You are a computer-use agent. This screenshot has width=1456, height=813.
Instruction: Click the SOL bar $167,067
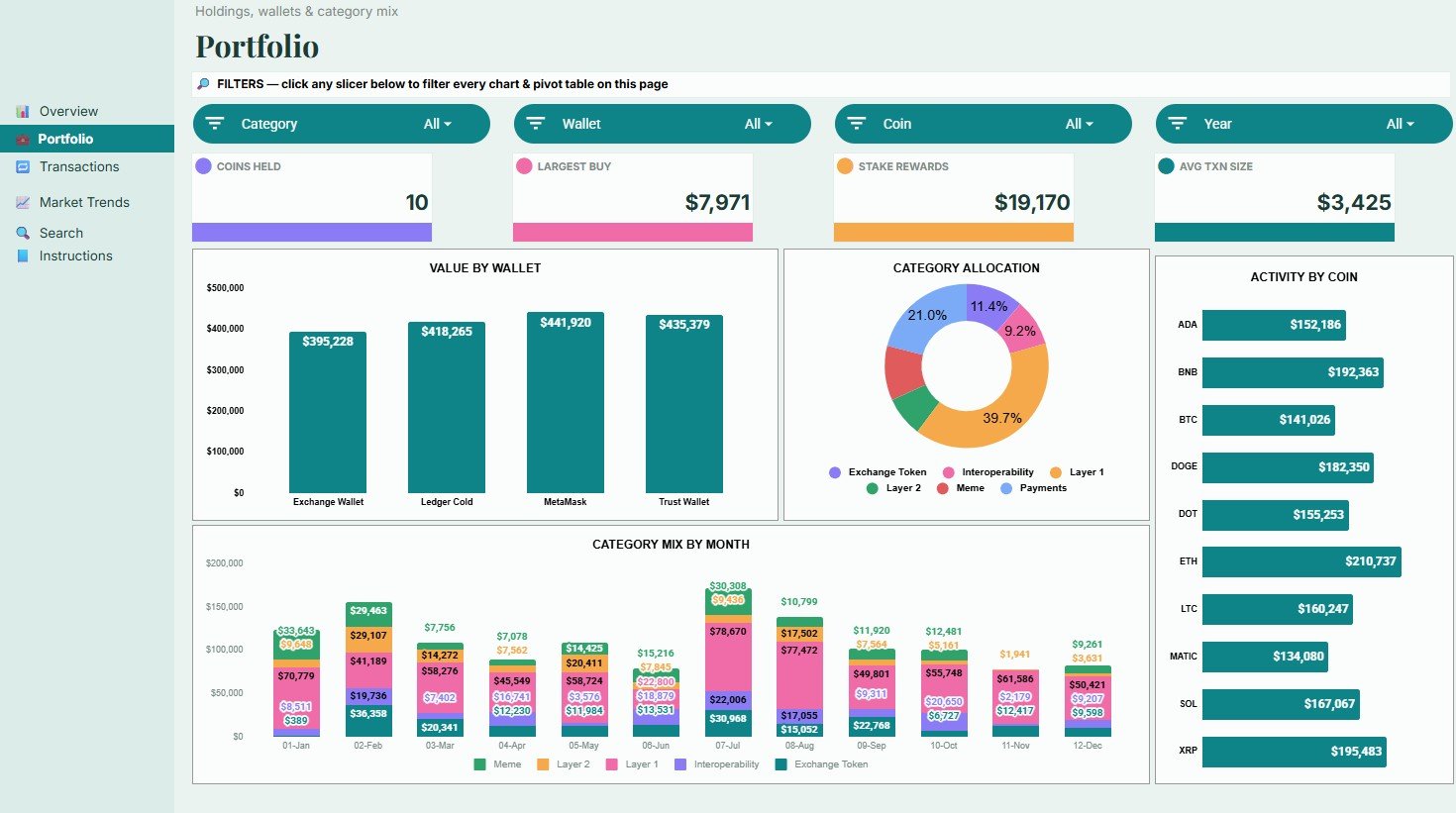coord(1281,704)
